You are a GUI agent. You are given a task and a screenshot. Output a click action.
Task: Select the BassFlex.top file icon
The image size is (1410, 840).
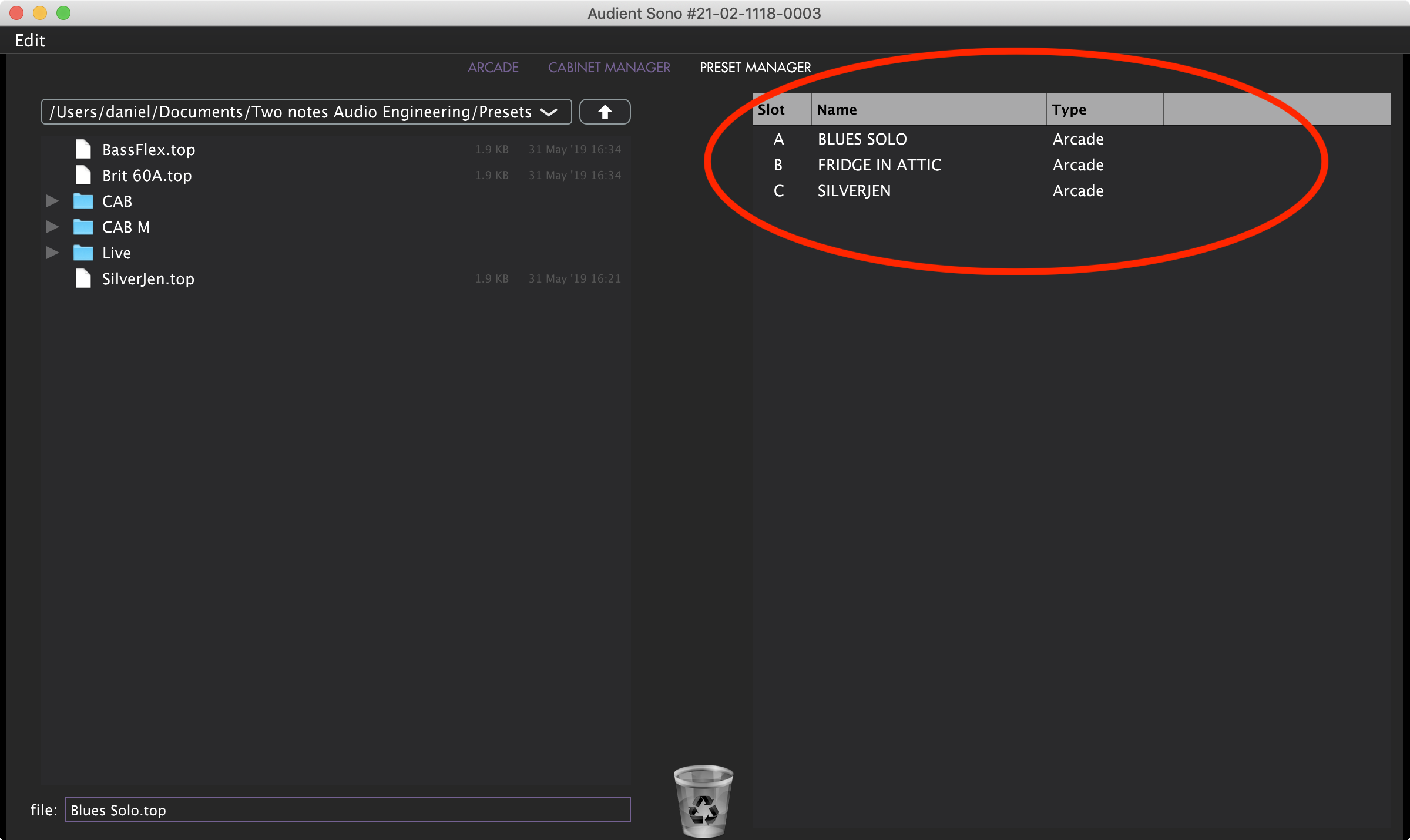pyautogui.click(x=83, y=150)
